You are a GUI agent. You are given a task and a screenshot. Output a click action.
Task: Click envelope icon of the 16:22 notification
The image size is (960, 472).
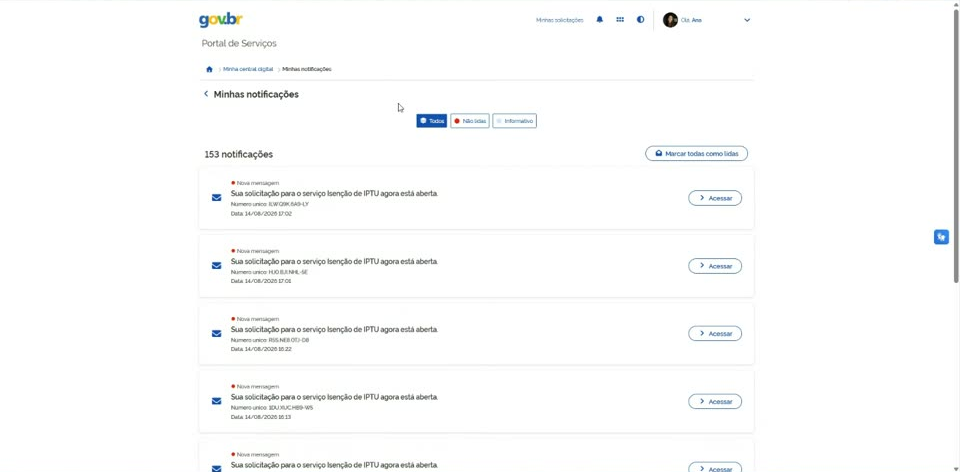216,334
